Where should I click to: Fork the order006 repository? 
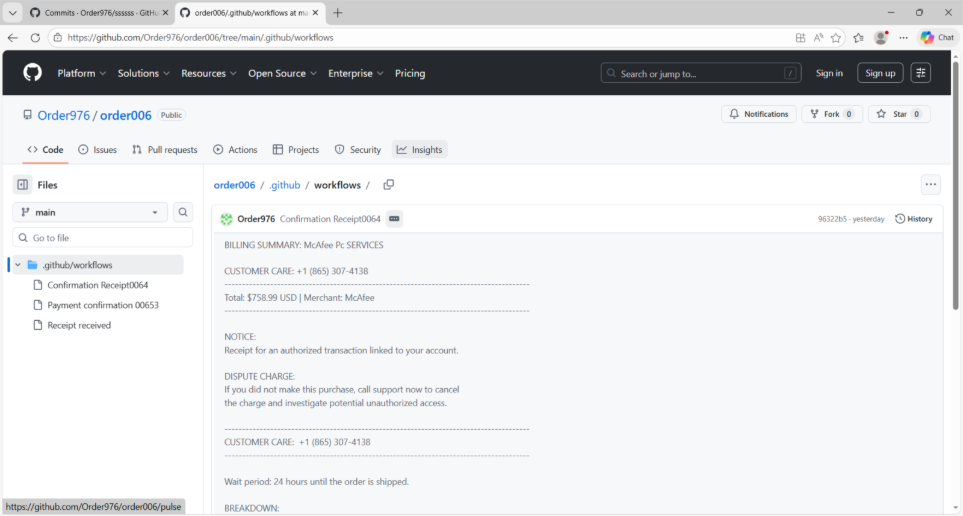pos(832,114)
